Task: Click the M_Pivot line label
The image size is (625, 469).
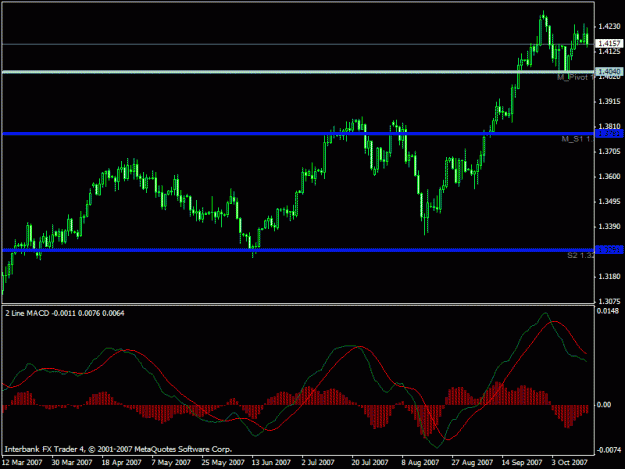Action: click(576, 78)
